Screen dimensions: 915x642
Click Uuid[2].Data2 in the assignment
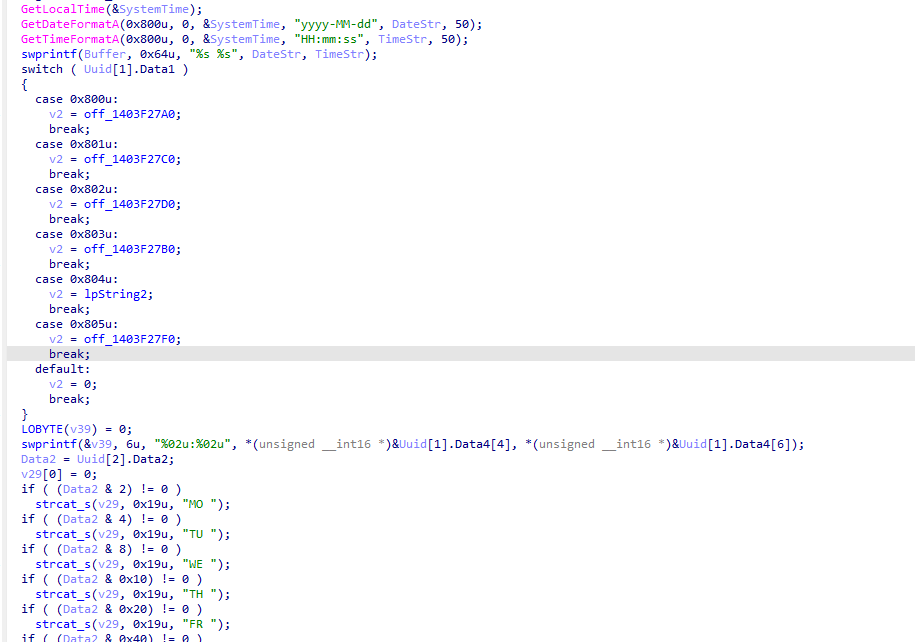(125, 459)
